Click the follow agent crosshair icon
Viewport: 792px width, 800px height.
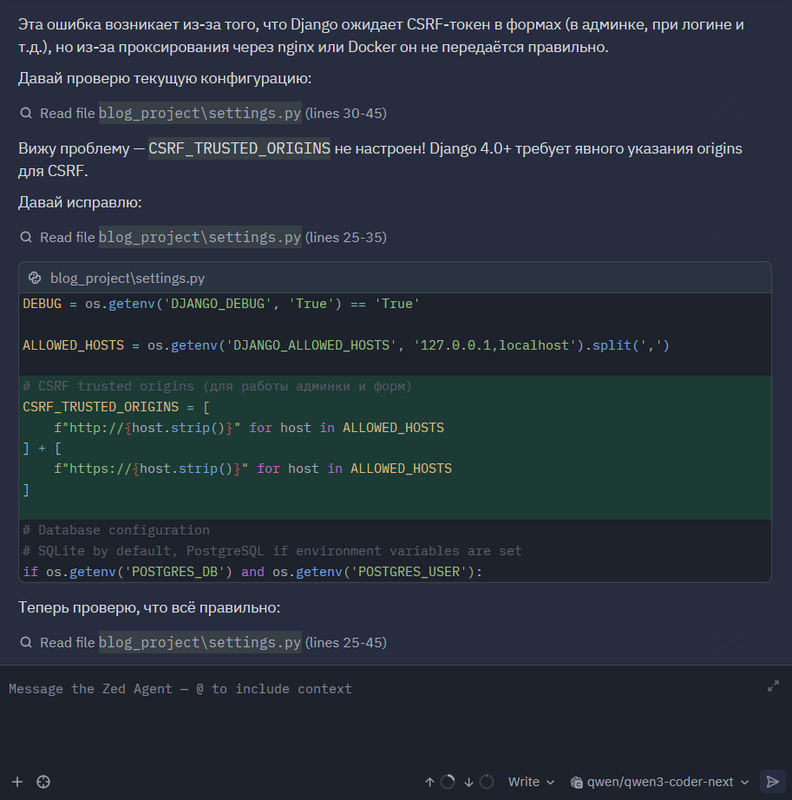point(43,782)
